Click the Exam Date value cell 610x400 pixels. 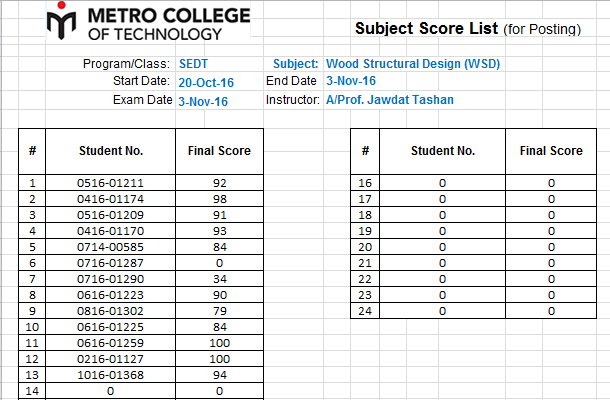203,102
